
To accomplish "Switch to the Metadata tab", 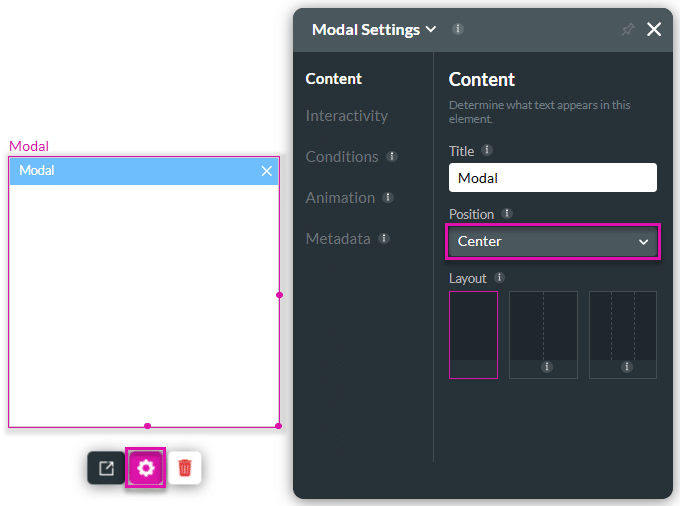I will (338, 238).
